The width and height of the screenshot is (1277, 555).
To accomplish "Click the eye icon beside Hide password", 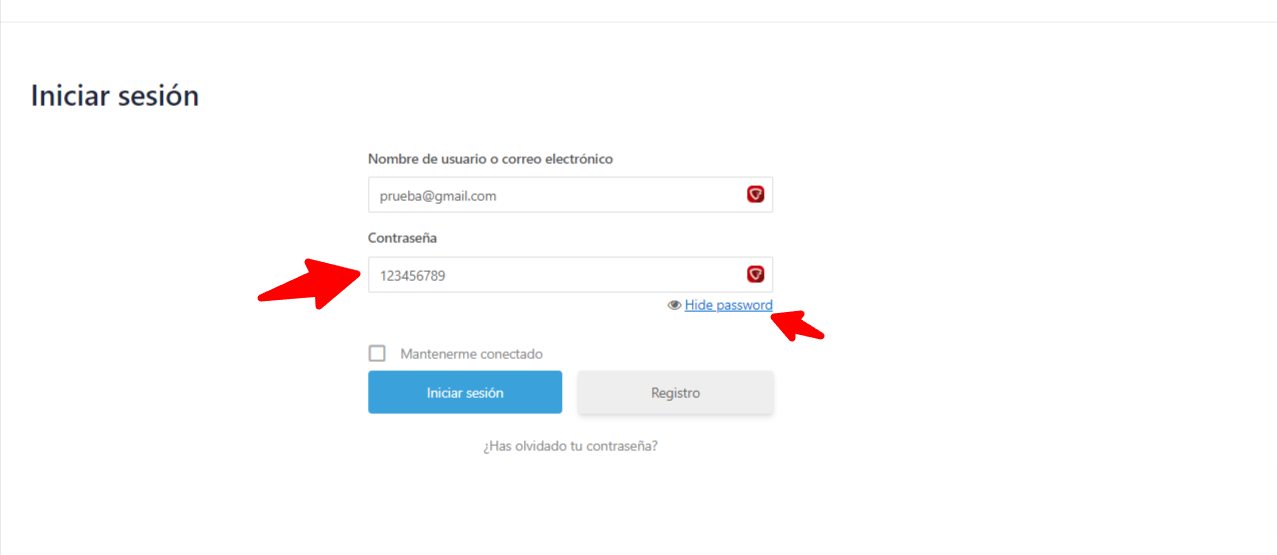I will tap(674, 306).
